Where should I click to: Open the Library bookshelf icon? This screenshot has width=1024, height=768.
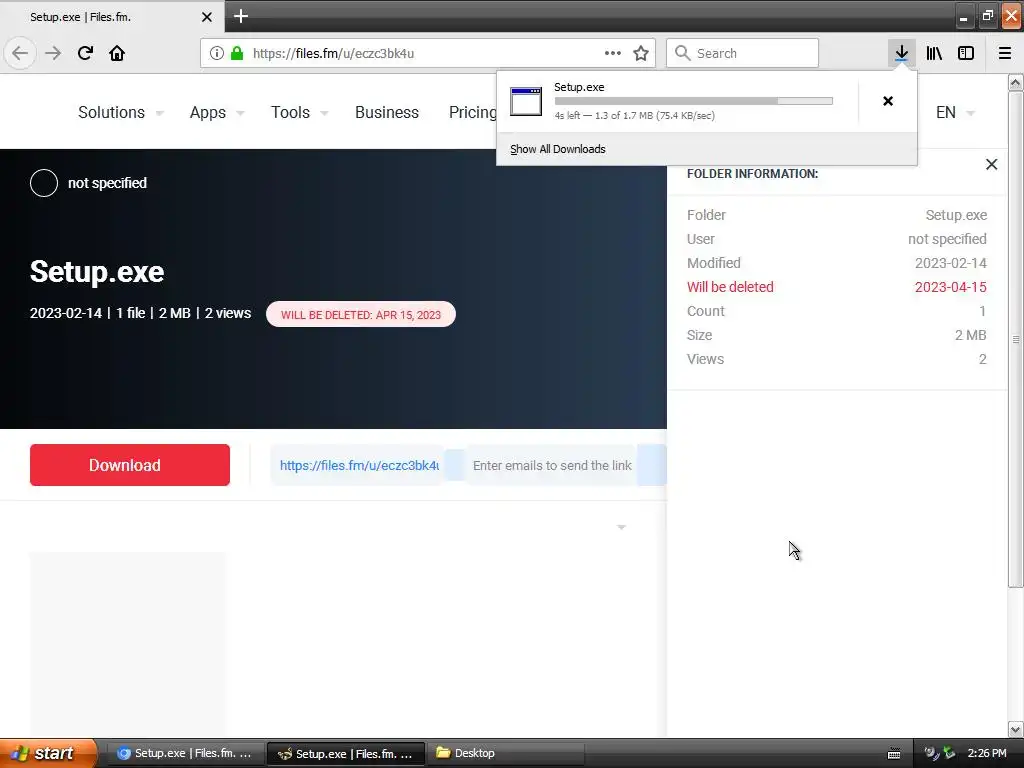click(934, 54)
